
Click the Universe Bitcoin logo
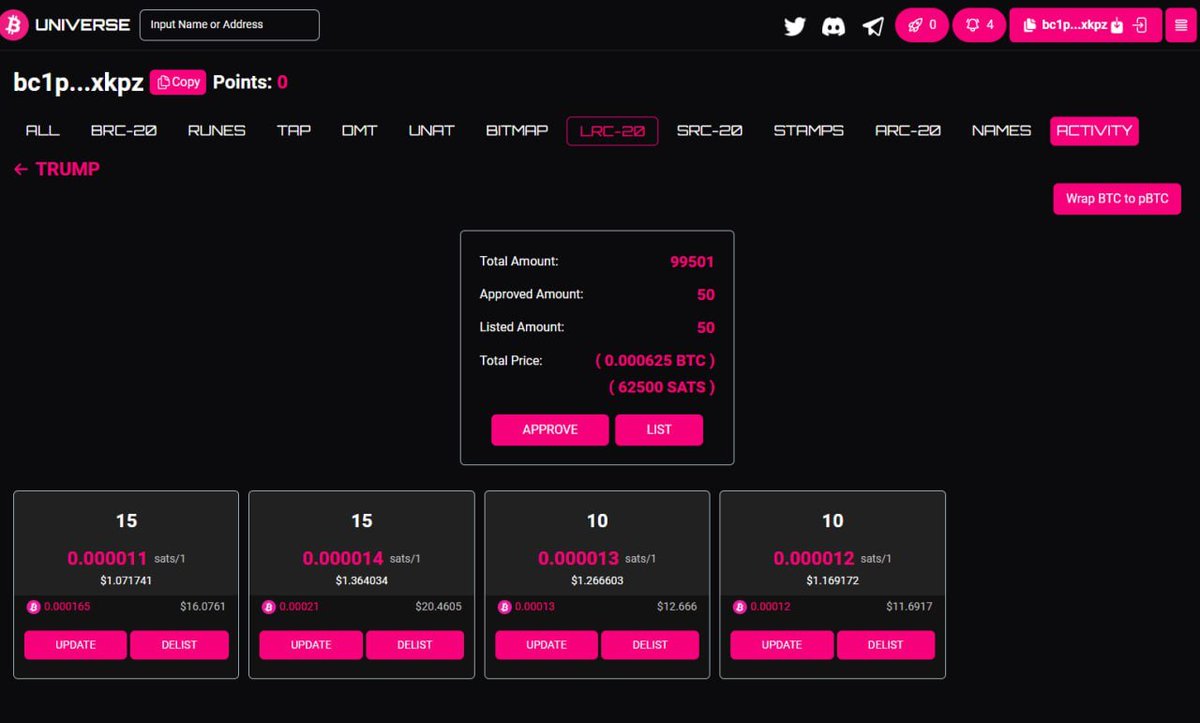pos(15,25)
